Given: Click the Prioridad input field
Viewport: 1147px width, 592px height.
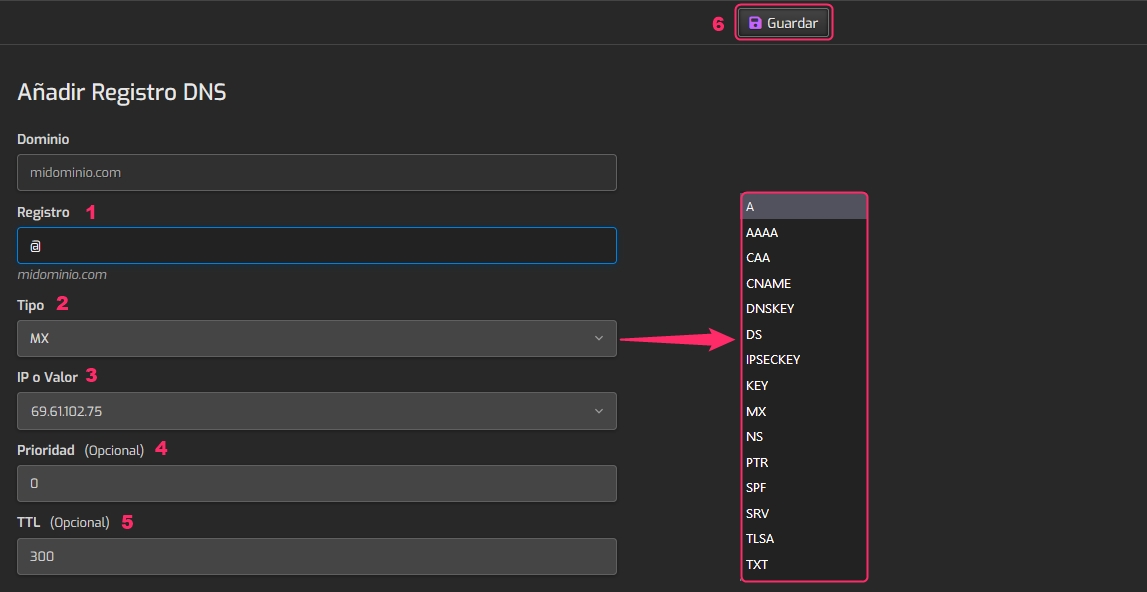Looking at the screenshot, I should [x=317, y=484].
